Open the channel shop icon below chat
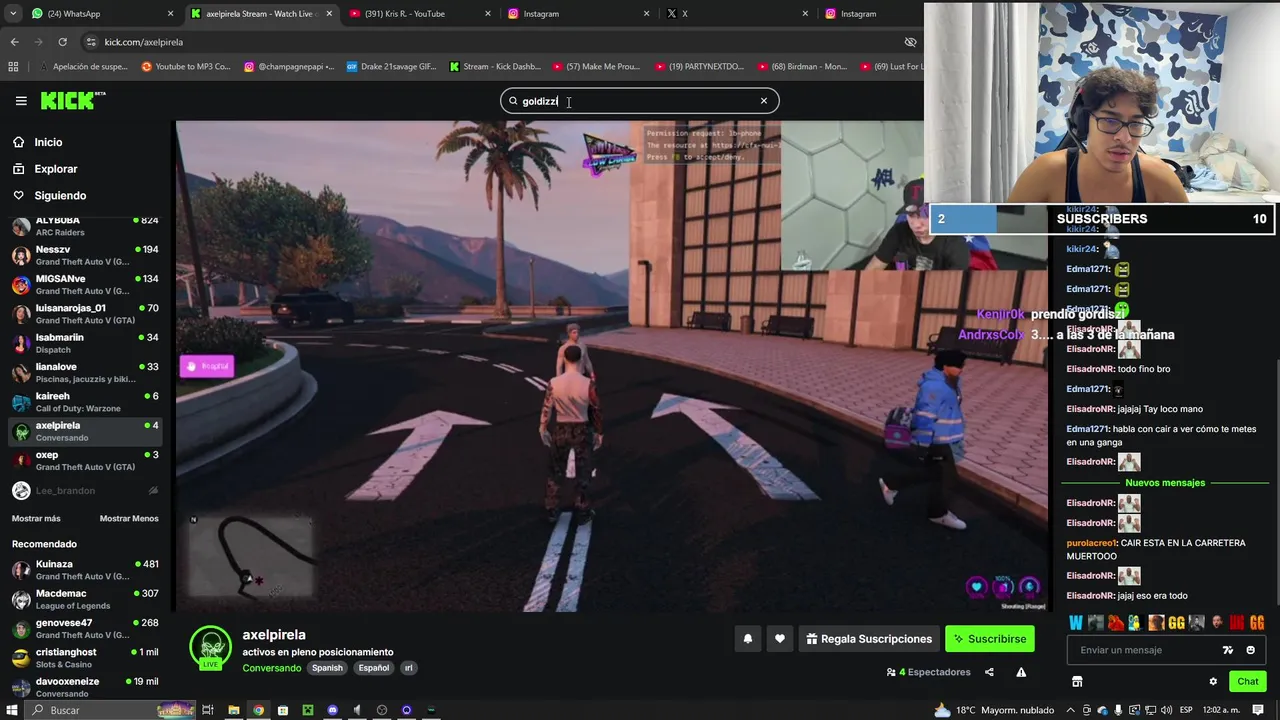Screen dimensions: 1280x720 point(1077,682)
